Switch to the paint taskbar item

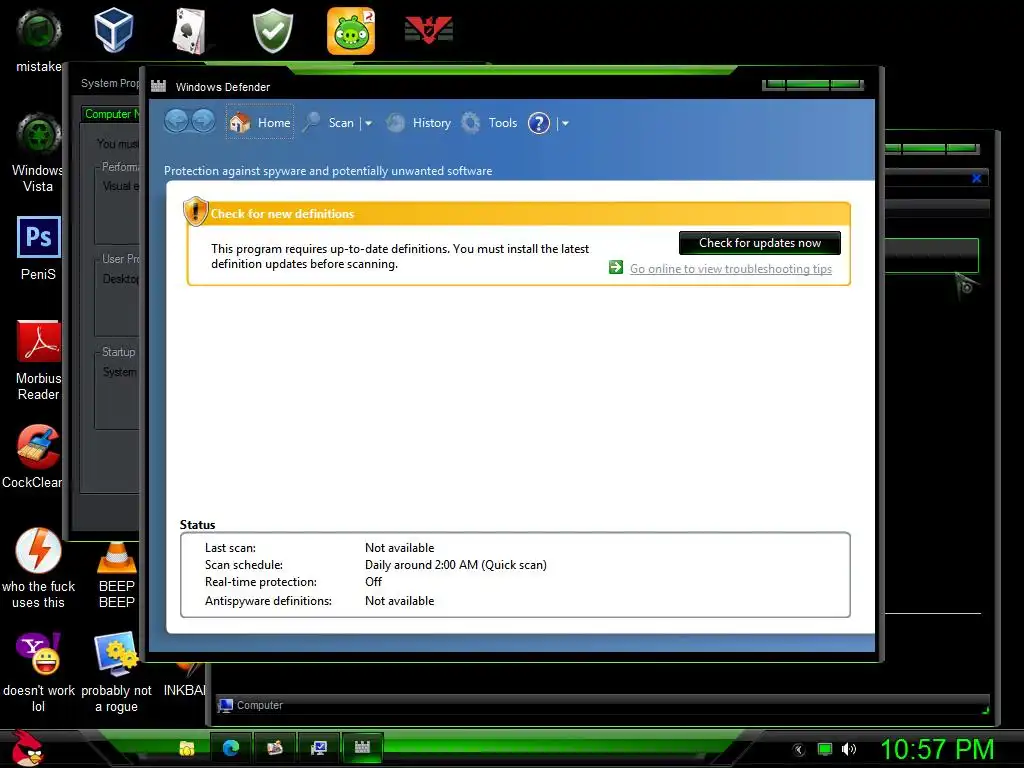[x=275, y=748]
